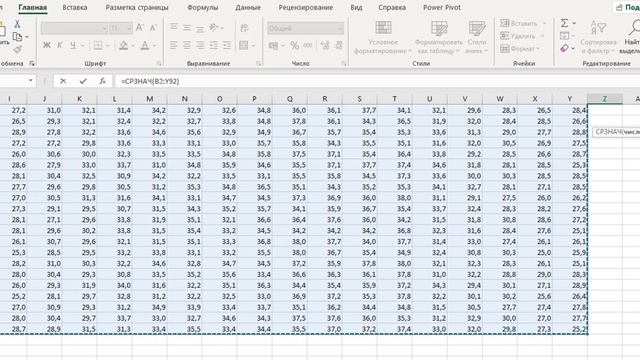
Task: Select column Z header
Action: click(x=604, y=99)
